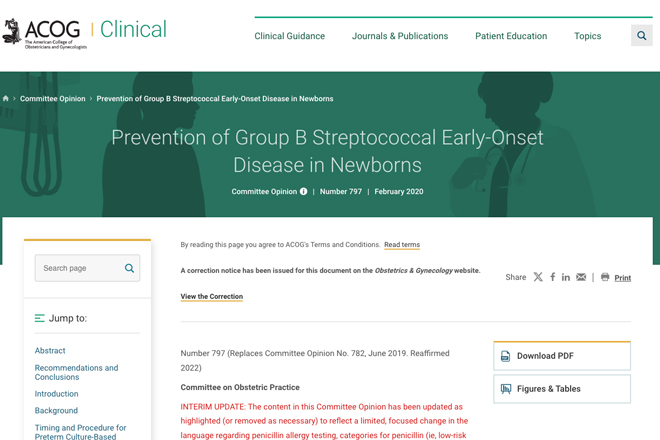Image resolution: width=660 pixels, height=440 pixels.
Task: Click the page heading 'Prevention of Group B Streptococcal'
Action: coord(327,151)
